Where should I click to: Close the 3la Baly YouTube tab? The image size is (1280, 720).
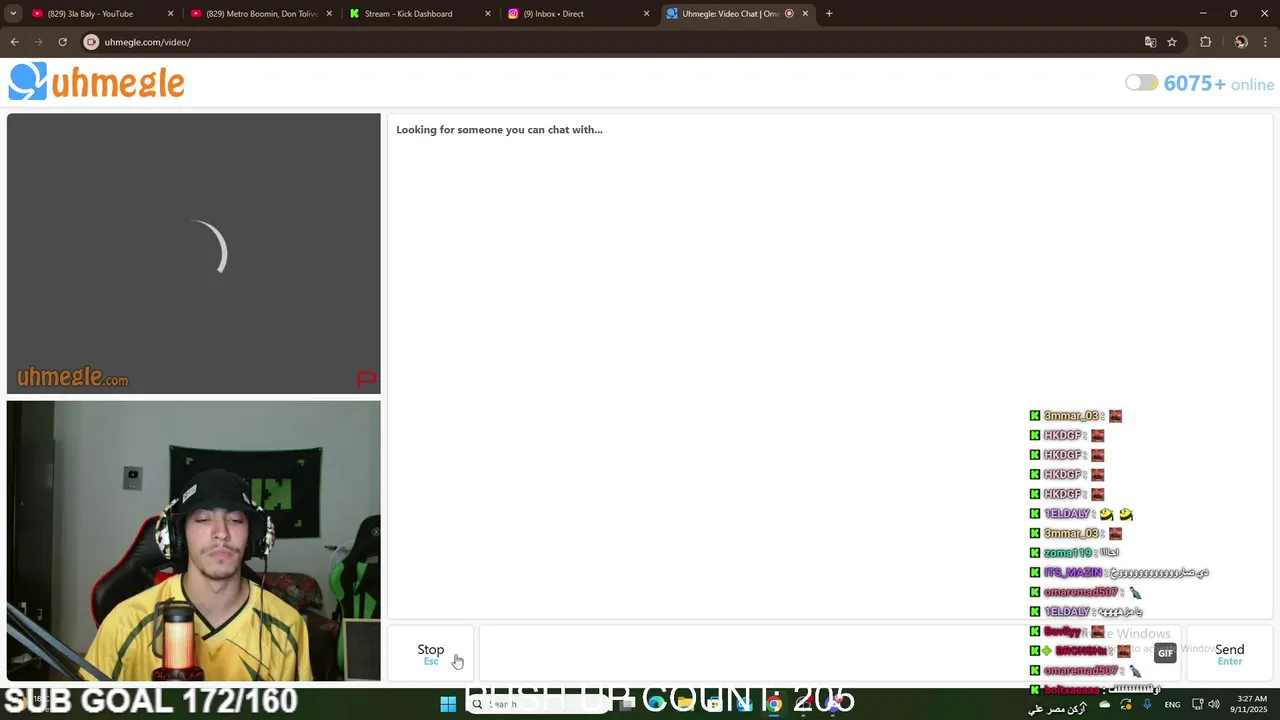tap(170, 14)
